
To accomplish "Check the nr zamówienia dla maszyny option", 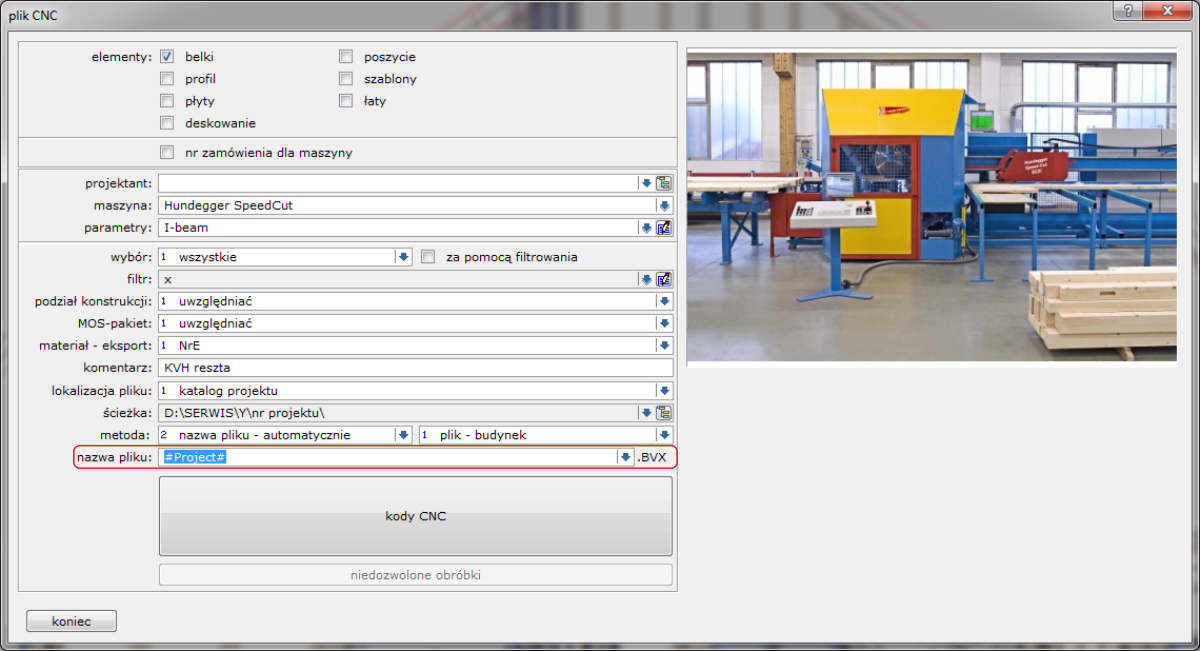I will (167, 153).
